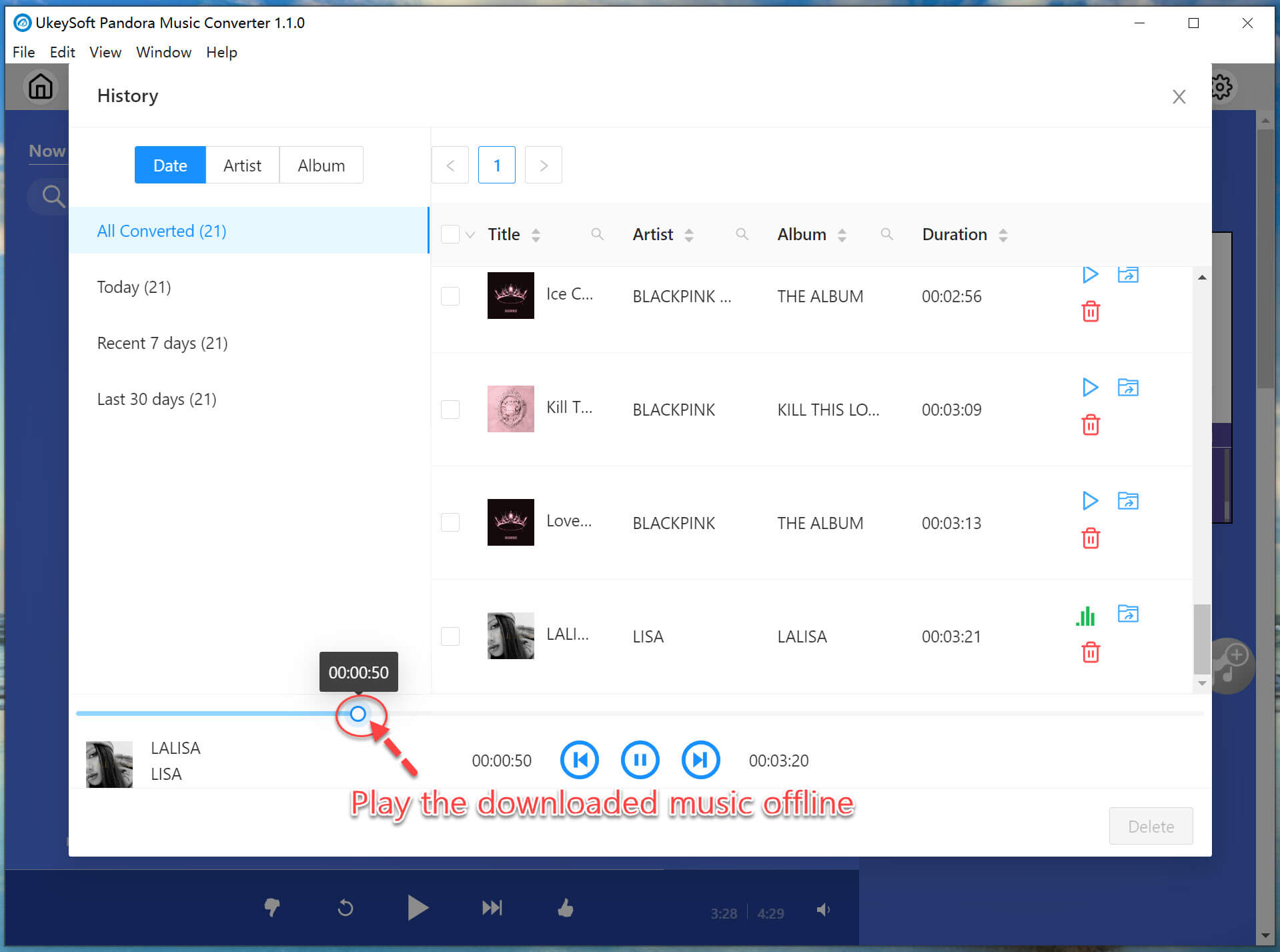Search by Artist column
The height and width of the screenshot is (952, 1280).
click(742, 234)
